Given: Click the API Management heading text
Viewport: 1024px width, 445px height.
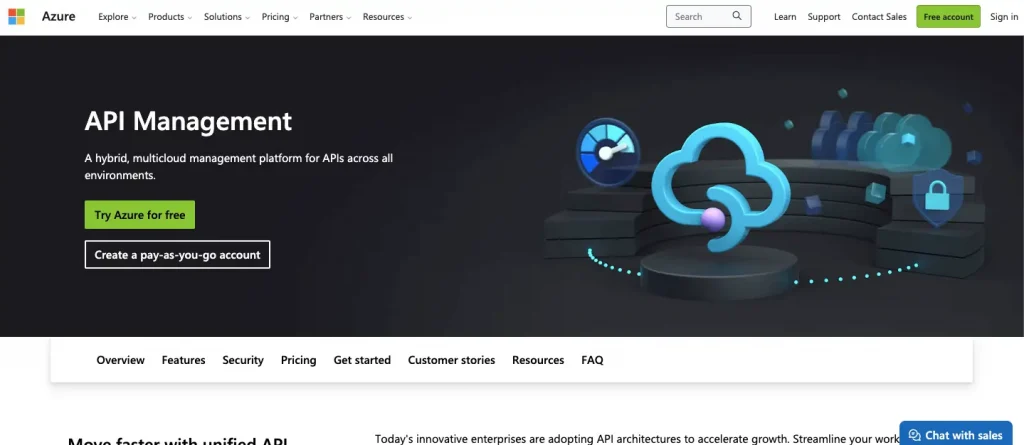Looking at the screenshot, I should point(188,122).
